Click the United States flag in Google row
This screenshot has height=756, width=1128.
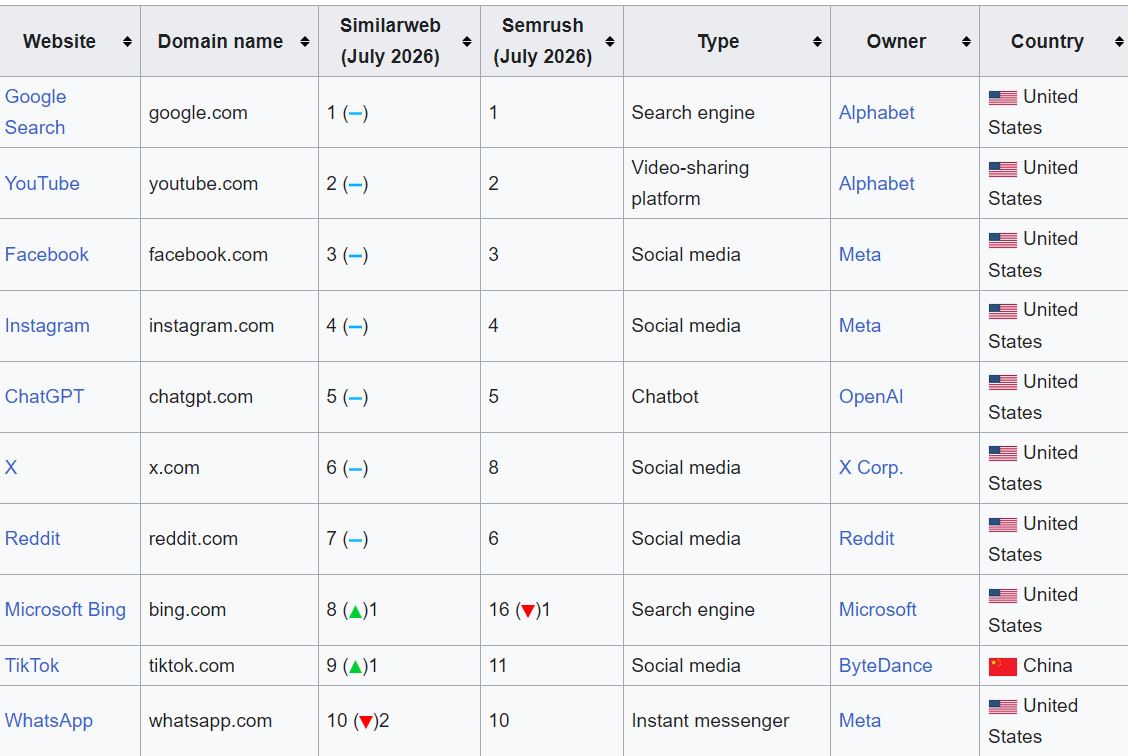point(1002,97)
